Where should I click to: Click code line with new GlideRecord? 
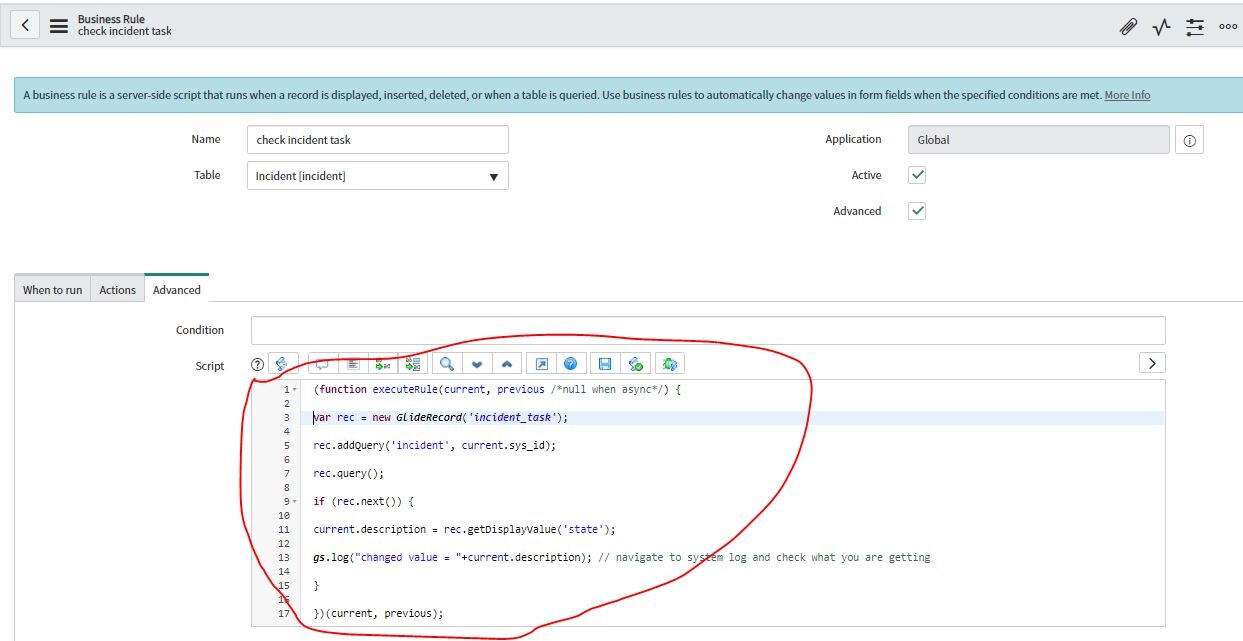tap(440, 418)
